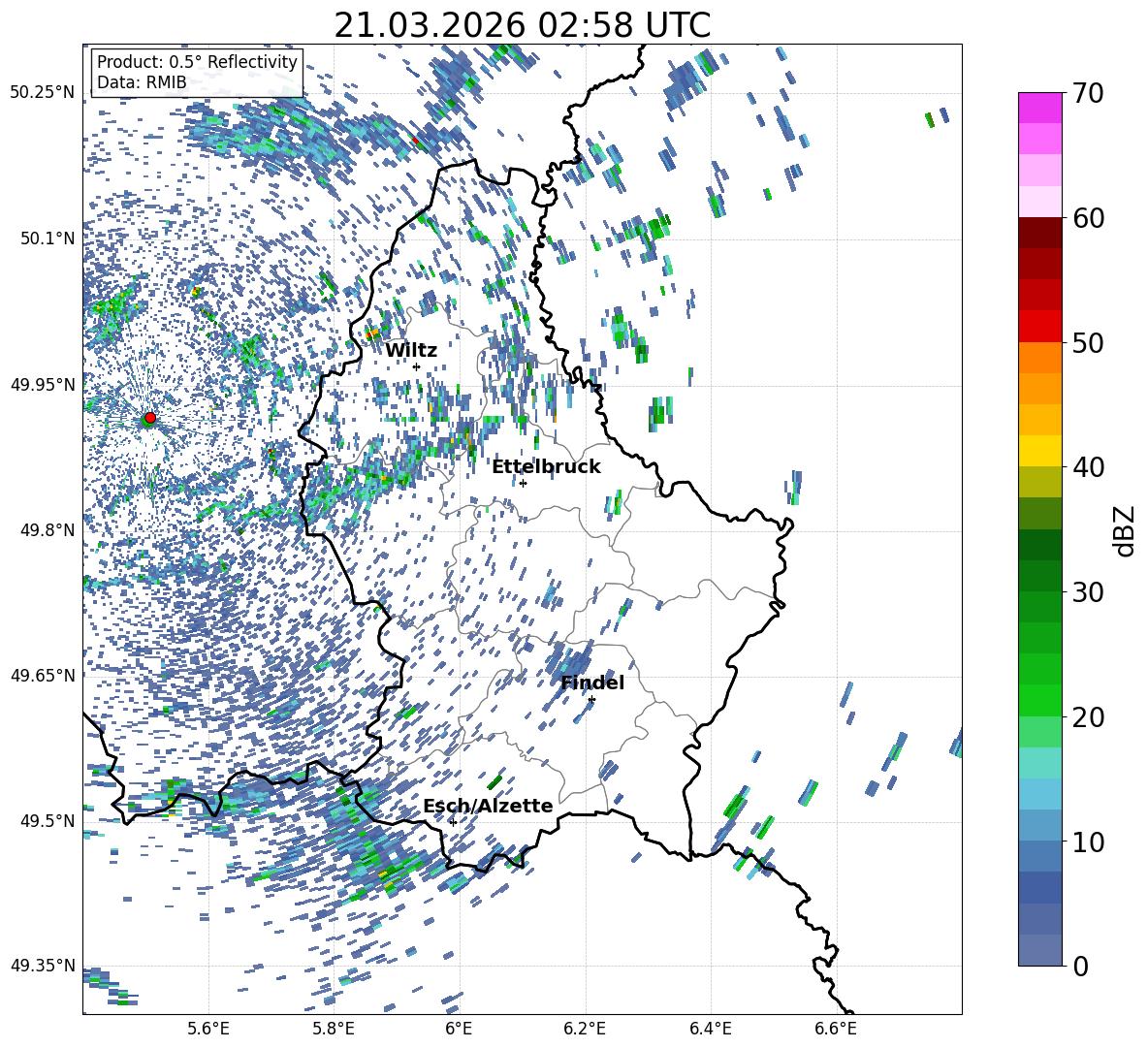Click the Esch/Alzette city label

click(488, 806)
